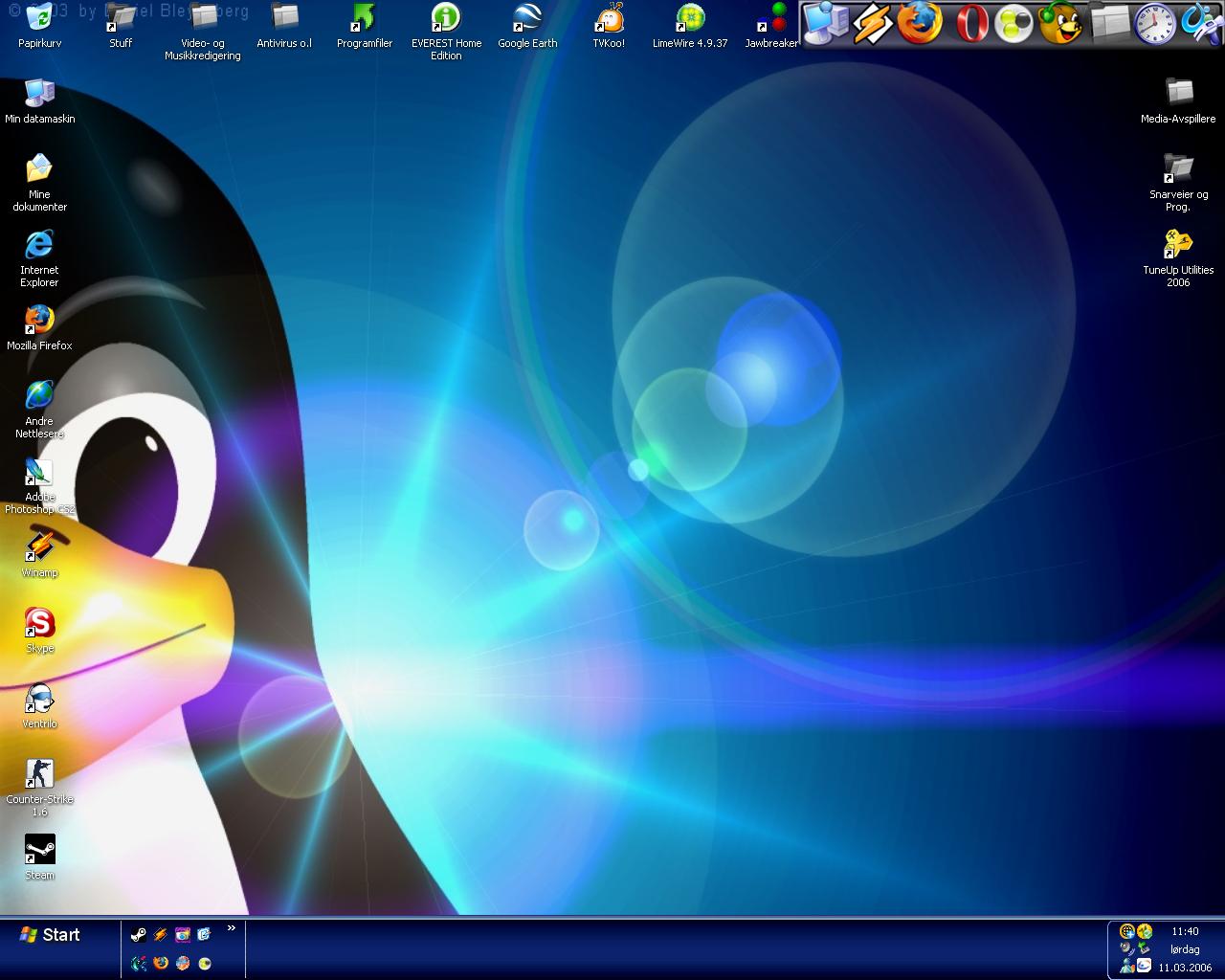Open the Media-Avspillere folder

click(1178, 100)
